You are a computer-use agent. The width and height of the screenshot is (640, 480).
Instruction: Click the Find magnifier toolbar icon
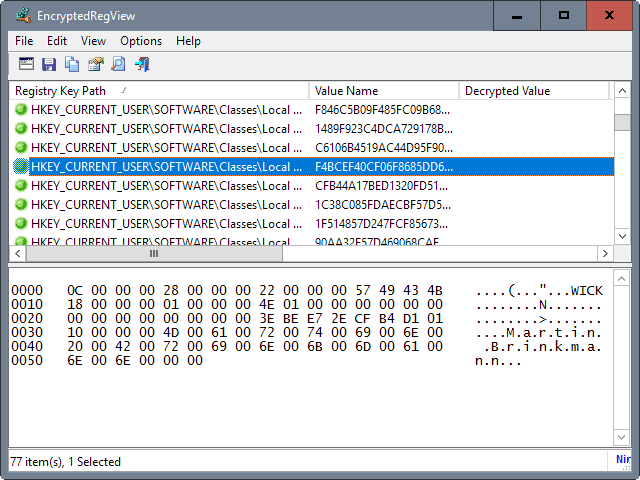118,64
